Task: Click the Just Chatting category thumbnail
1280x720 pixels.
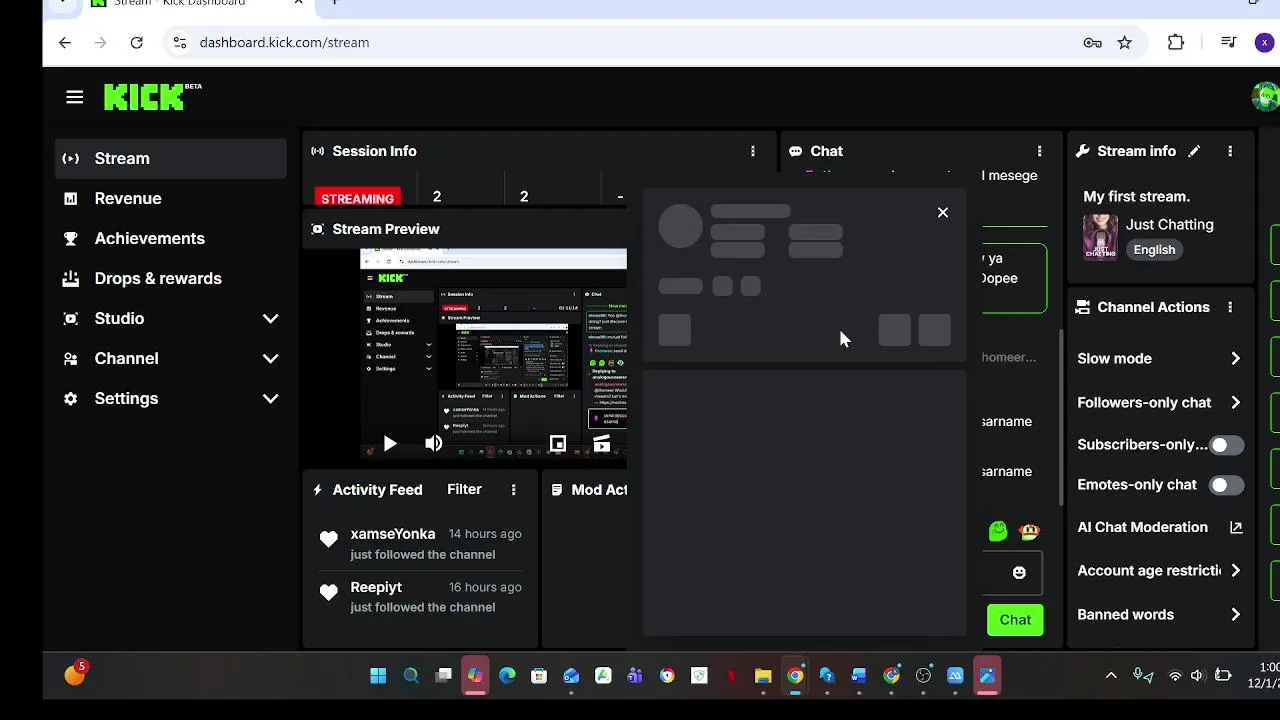Action: point(1100,237)
